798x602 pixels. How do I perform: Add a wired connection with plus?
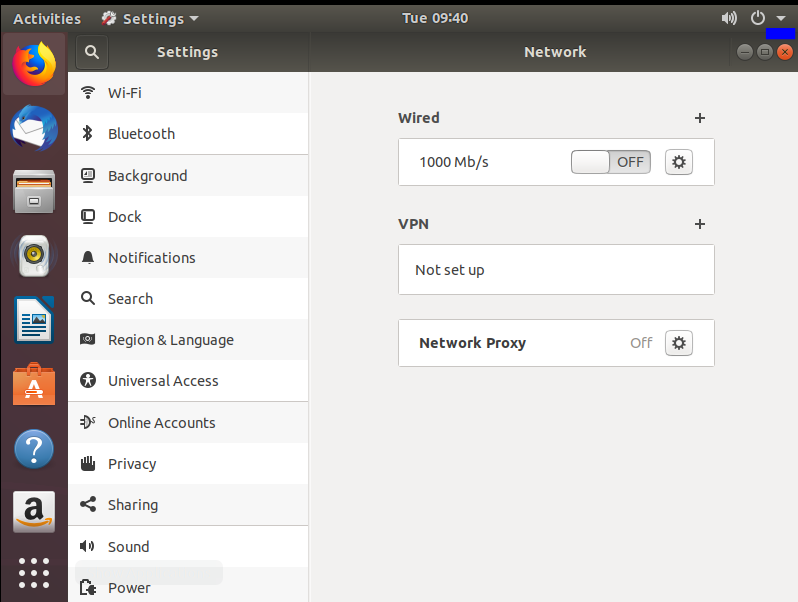(x=700, y=118)
